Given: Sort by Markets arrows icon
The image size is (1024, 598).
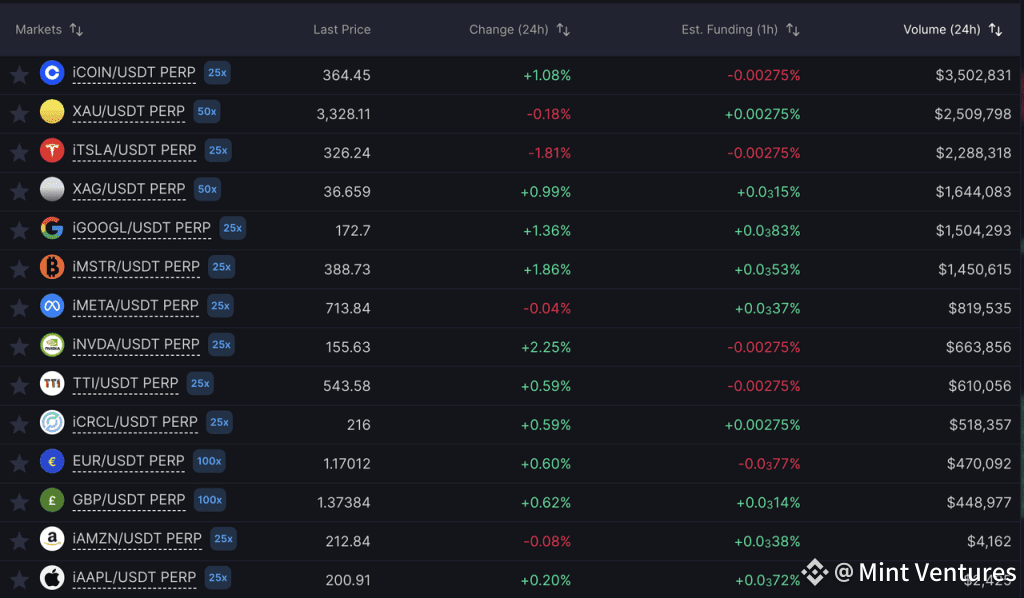Looking at the screenshot, I should pyautogui.click(x=76, y=29).
